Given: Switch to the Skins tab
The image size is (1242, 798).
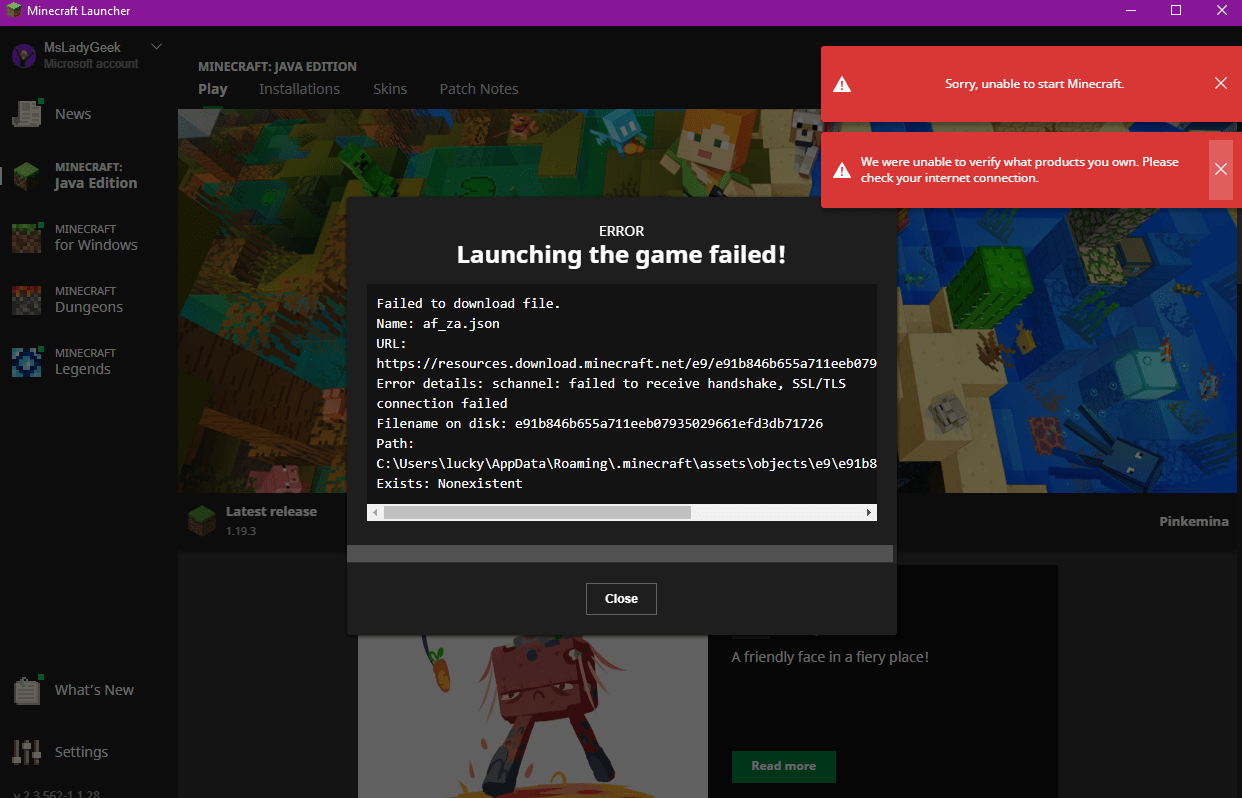Looking at the screenshot, I should point(390,89).
